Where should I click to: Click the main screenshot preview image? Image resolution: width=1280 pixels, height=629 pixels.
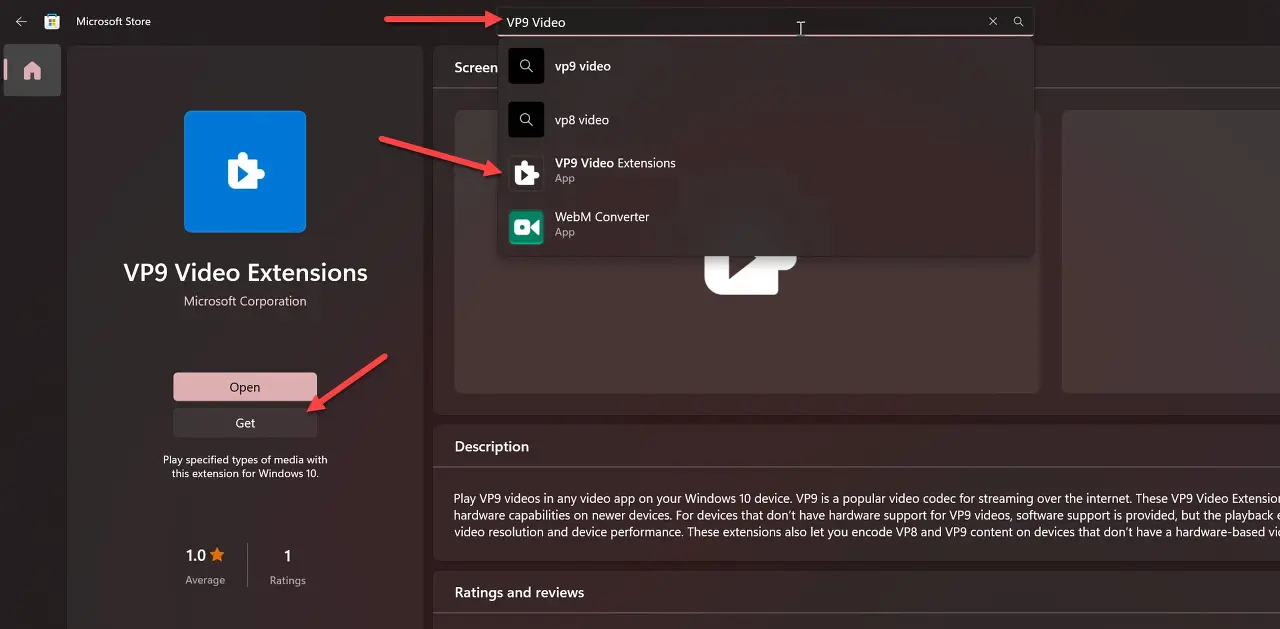point(747,252)
